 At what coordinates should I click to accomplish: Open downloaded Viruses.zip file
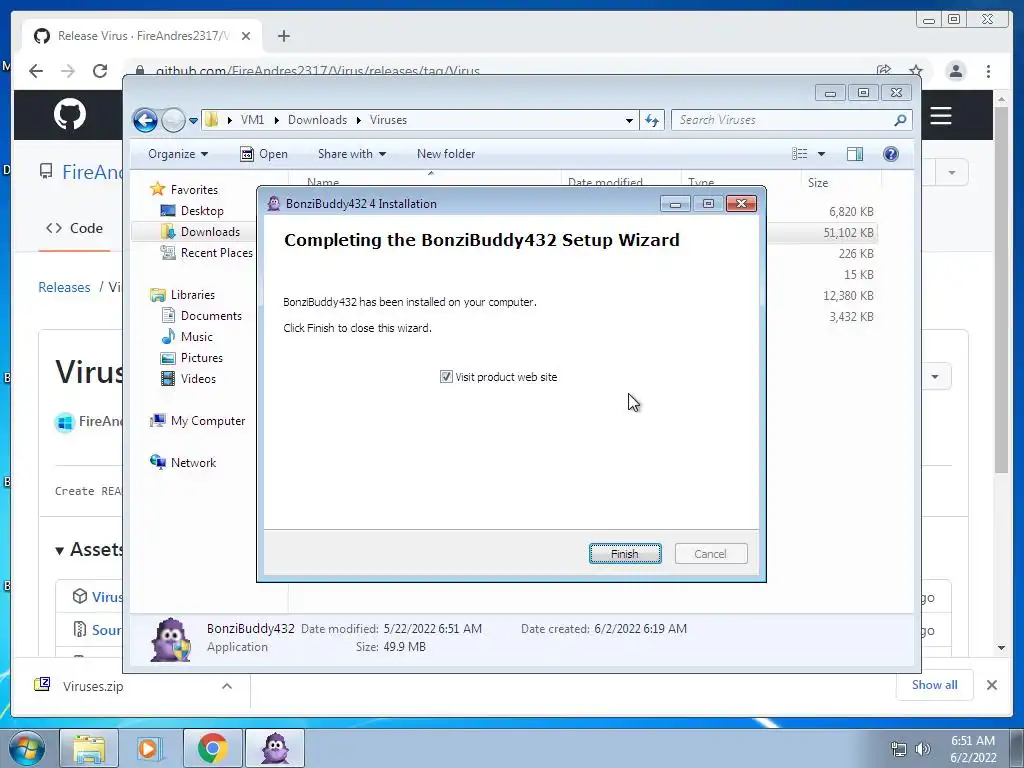point(93,686)
